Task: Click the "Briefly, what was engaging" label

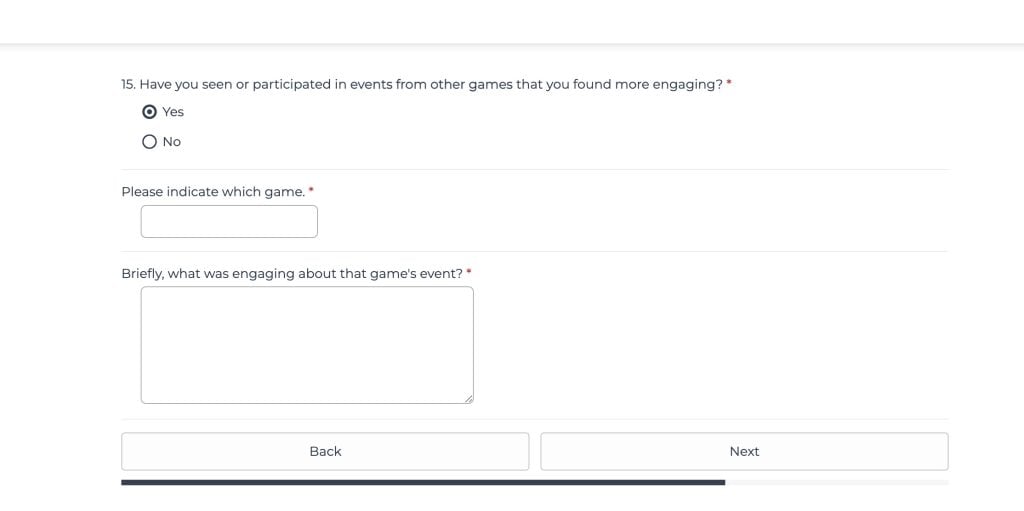Action: pyautogui.click(x=292, y=274)
